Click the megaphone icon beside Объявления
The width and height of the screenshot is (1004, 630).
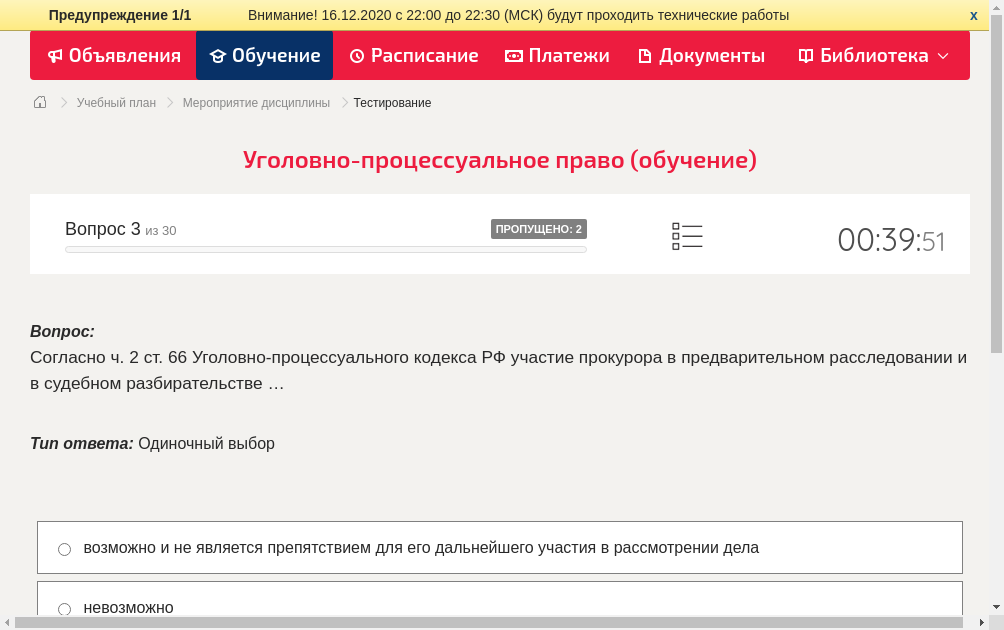pos(56,56)
